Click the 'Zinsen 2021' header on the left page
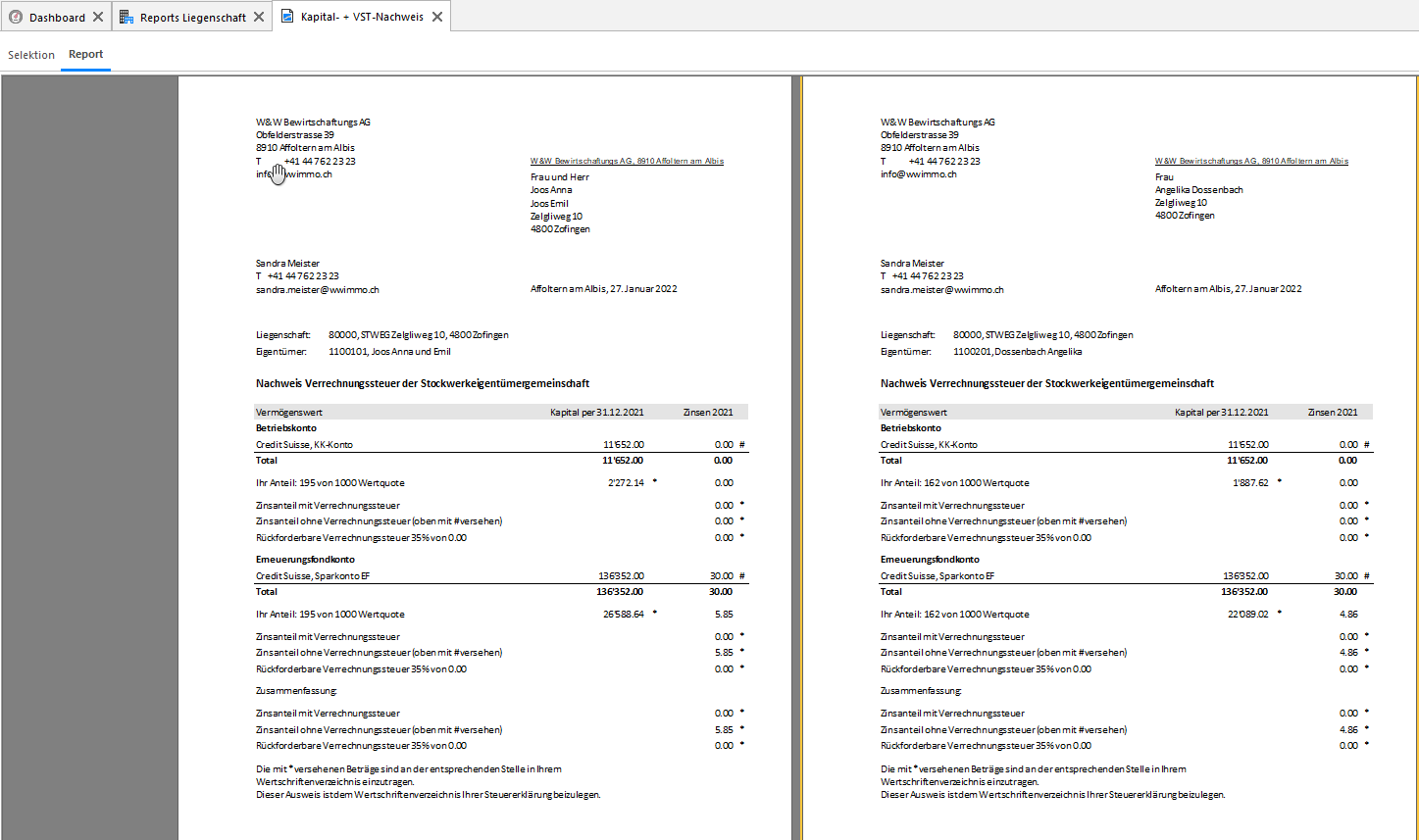Viewport: 1419px width, 840px height. click(708, 413)
